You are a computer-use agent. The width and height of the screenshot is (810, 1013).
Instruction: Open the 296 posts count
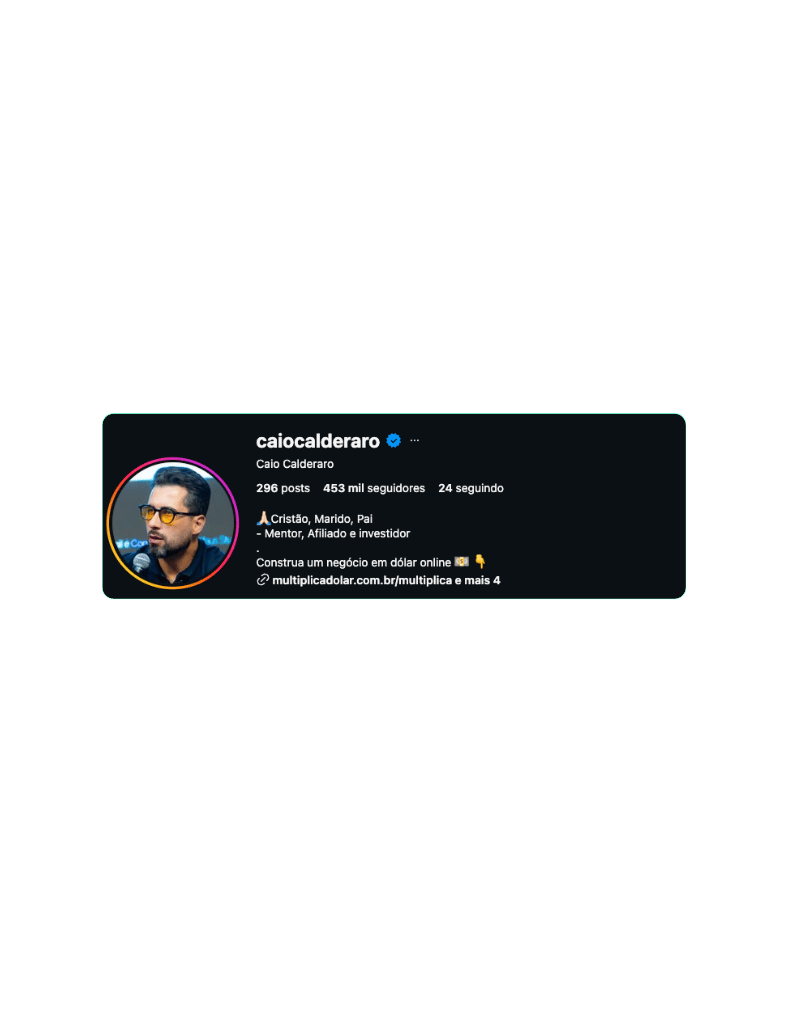[x=283, y=488]
